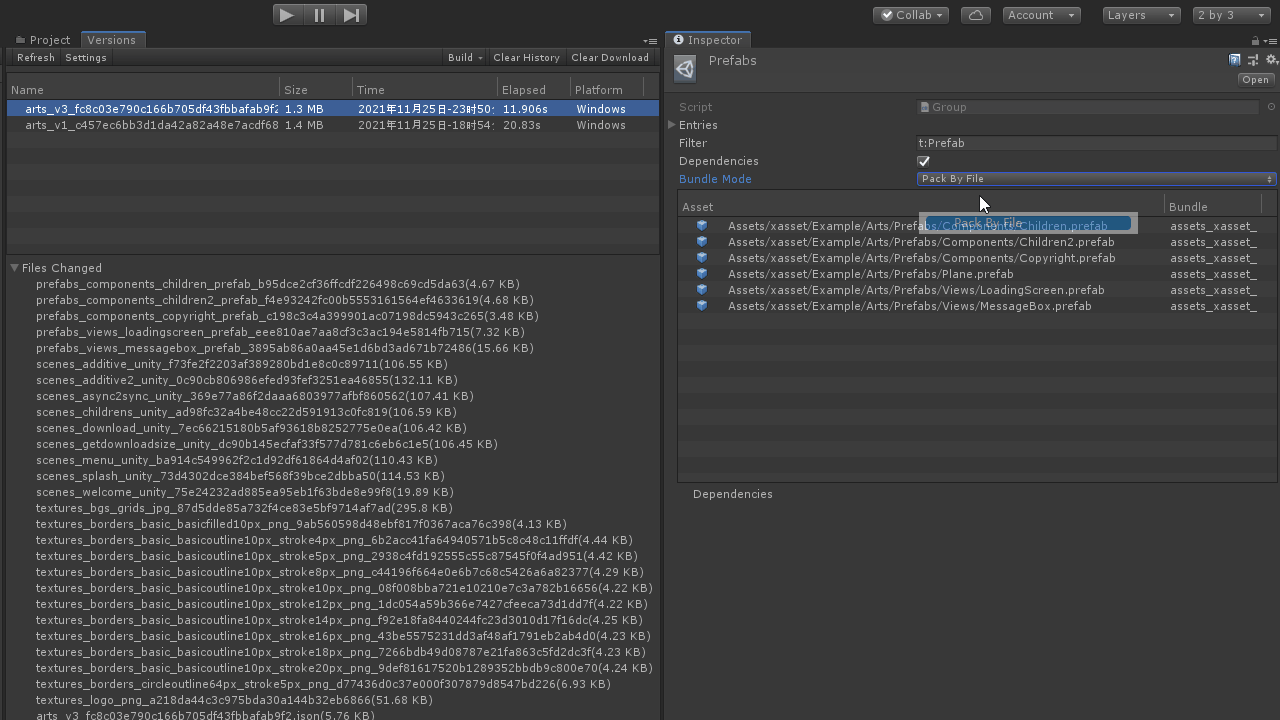
Task: Click the Filter input field
Action: [x=1096, y=143]
